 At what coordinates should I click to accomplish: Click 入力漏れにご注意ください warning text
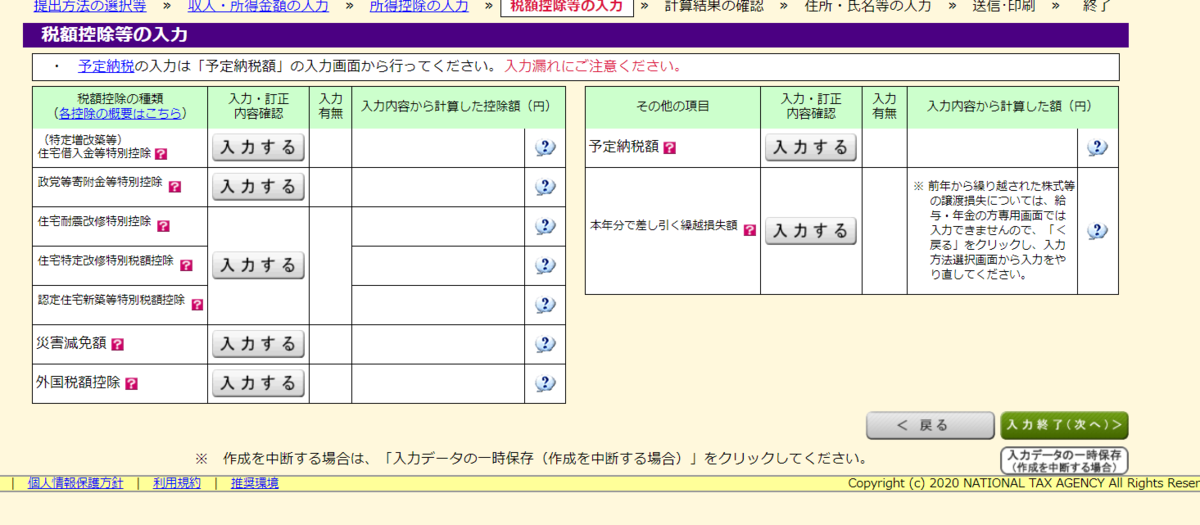point(592,67)
